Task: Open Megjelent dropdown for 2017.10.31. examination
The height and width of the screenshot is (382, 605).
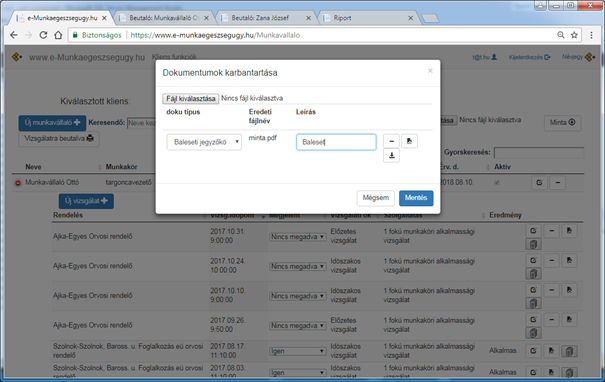Action: point(297,237)
